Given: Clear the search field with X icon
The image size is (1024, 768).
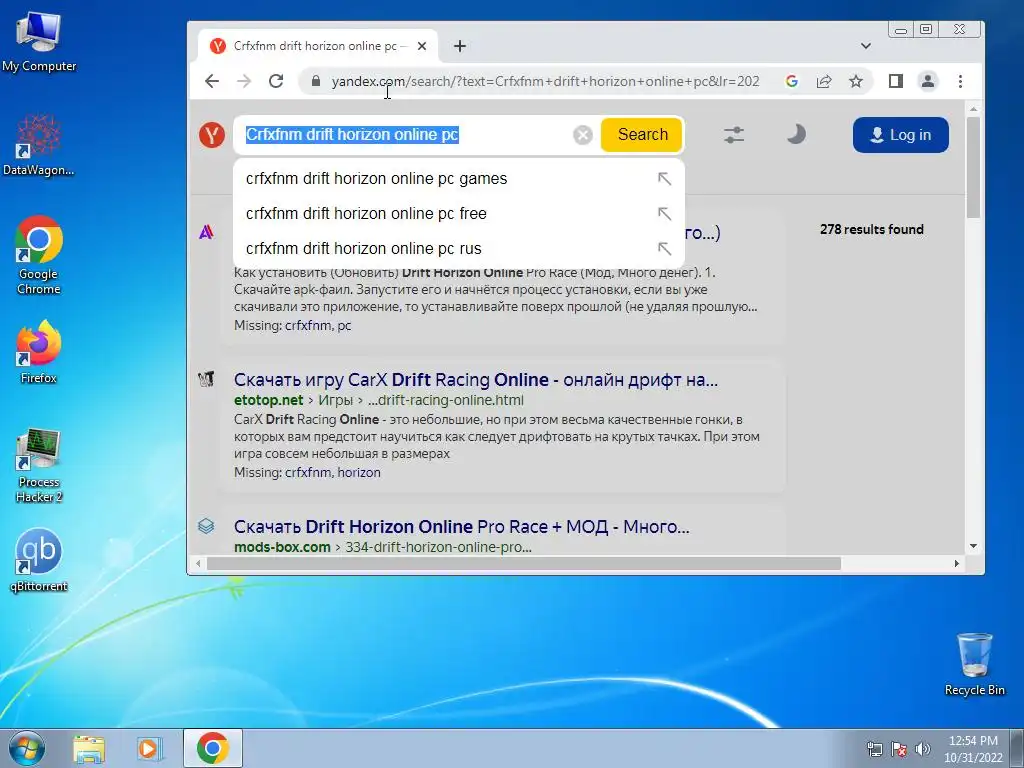Looking at the screenshot, I should tap(583, 135).
